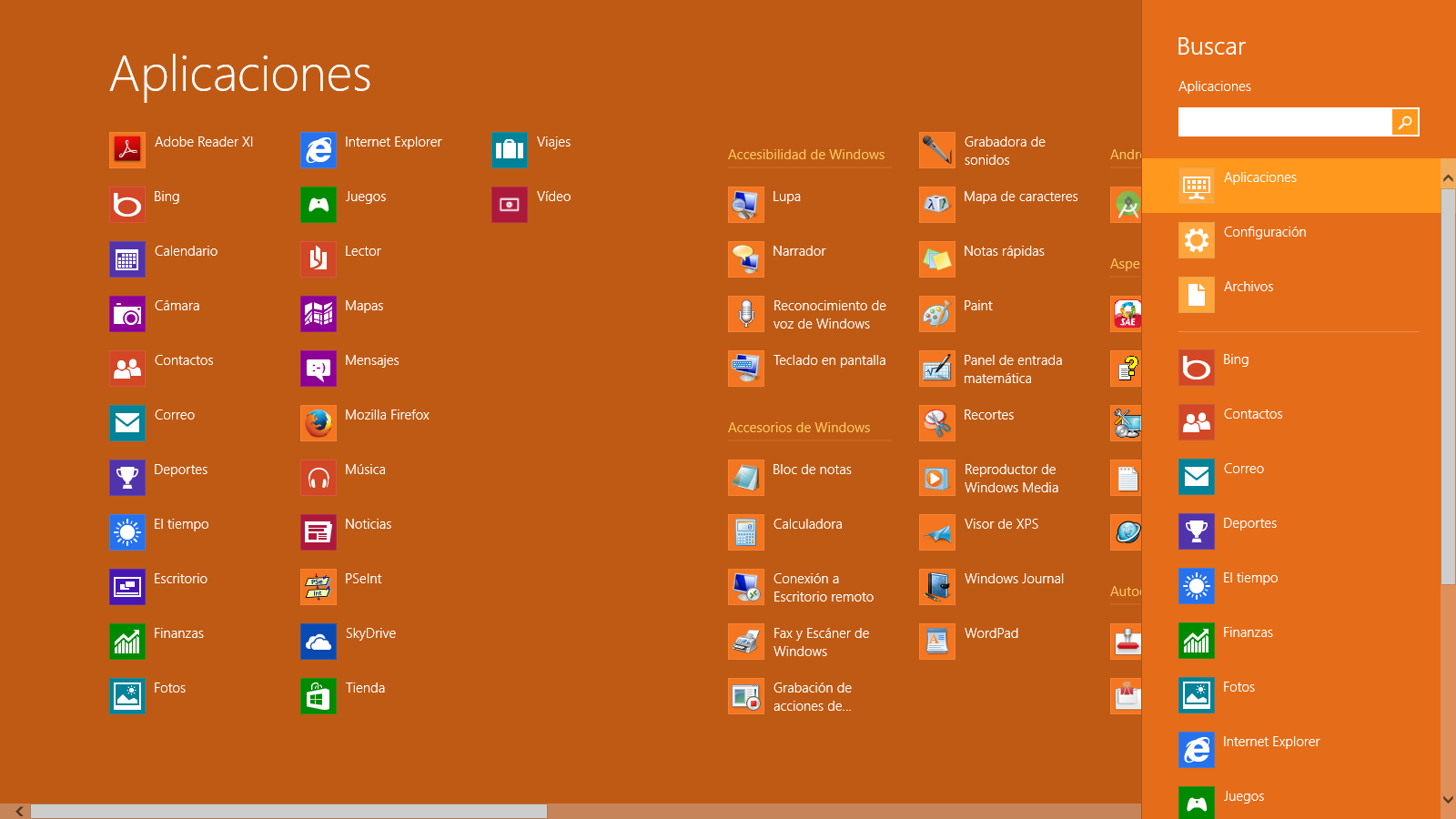This screenshot has height=819, width=1456.
Task: Open the Adobe Reader XI app icon
Action: click(x=127, y=150)
